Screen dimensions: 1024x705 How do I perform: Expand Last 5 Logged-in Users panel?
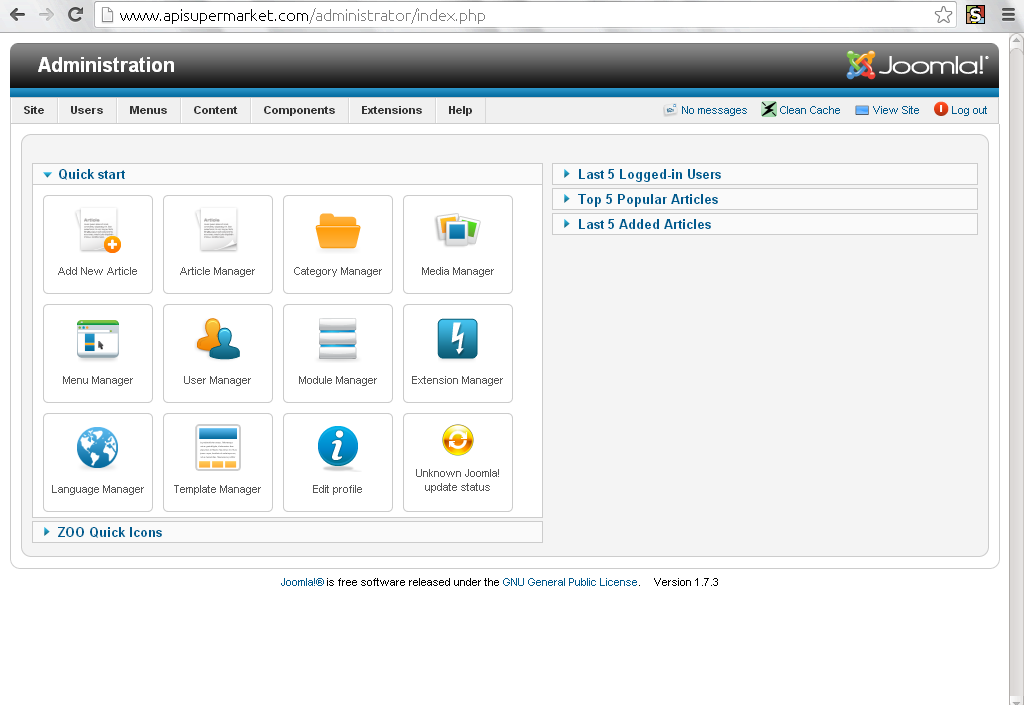point(765,174)
